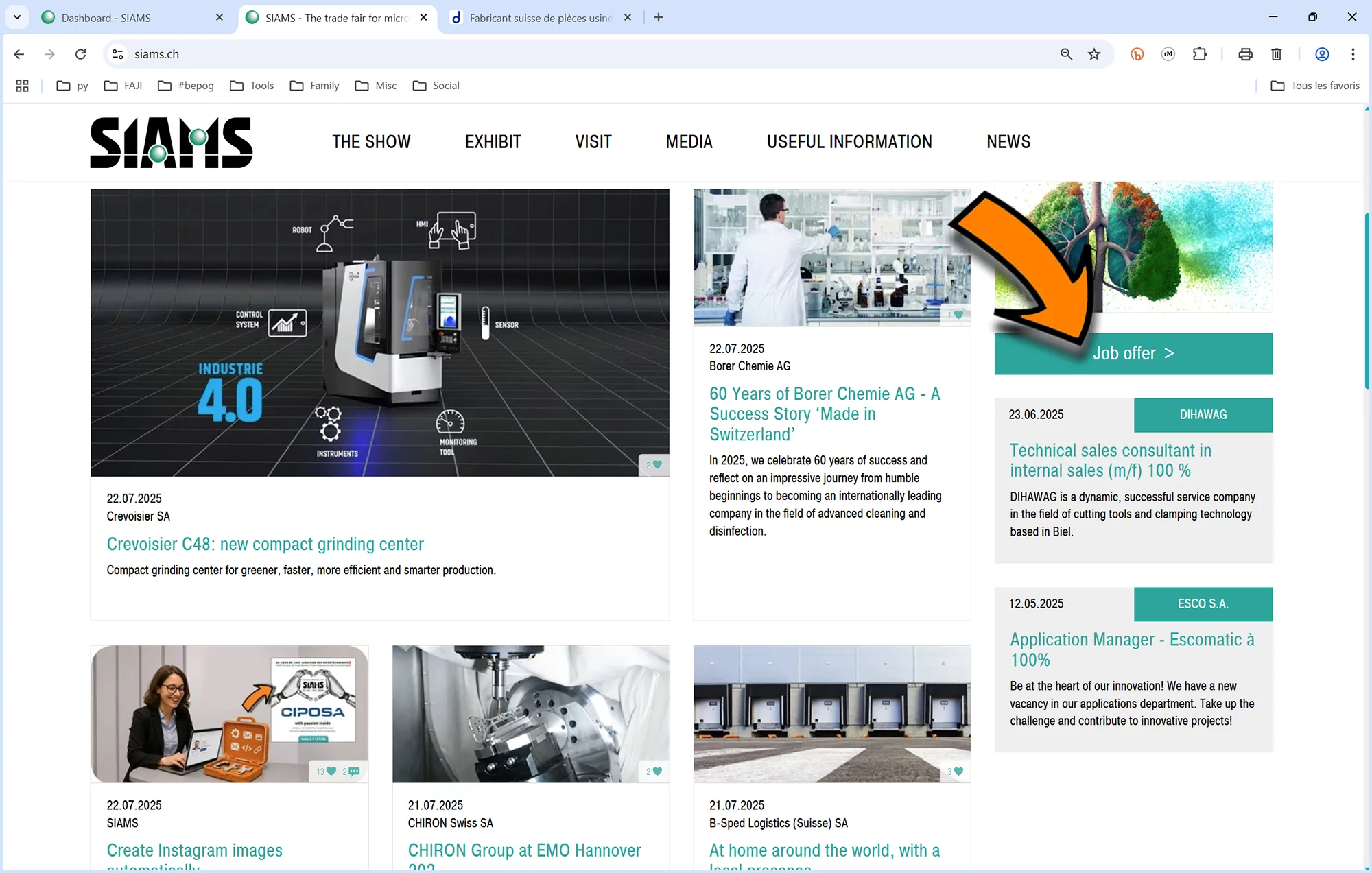Open the Chrome profile avatar icon
Screen dimensions: 1372x873
1322,54
